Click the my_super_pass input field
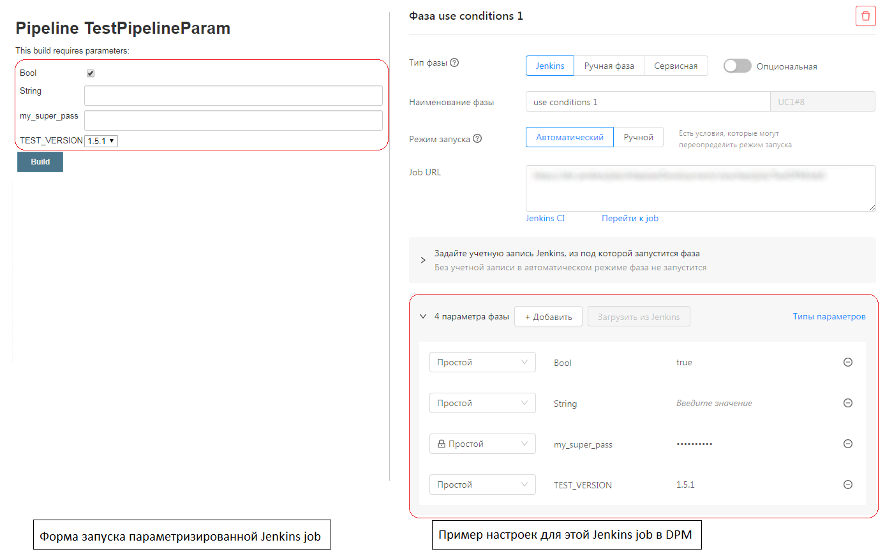Image resolution: width=885 pixels, height=554 pixels. click(233, 120)
